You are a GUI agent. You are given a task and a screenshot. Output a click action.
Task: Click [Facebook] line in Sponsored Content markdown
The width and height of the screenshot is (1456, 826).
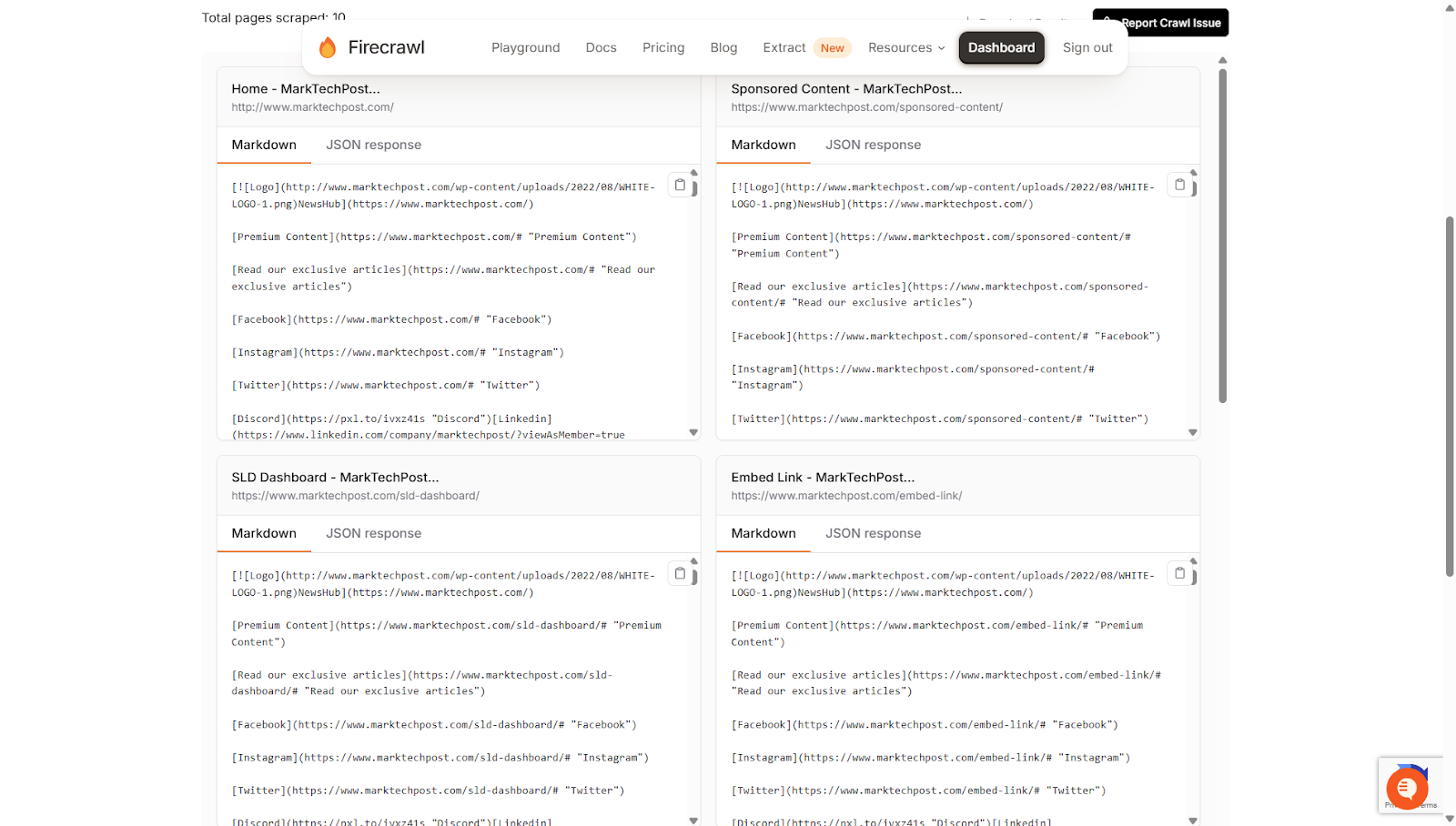coord(945,336)
